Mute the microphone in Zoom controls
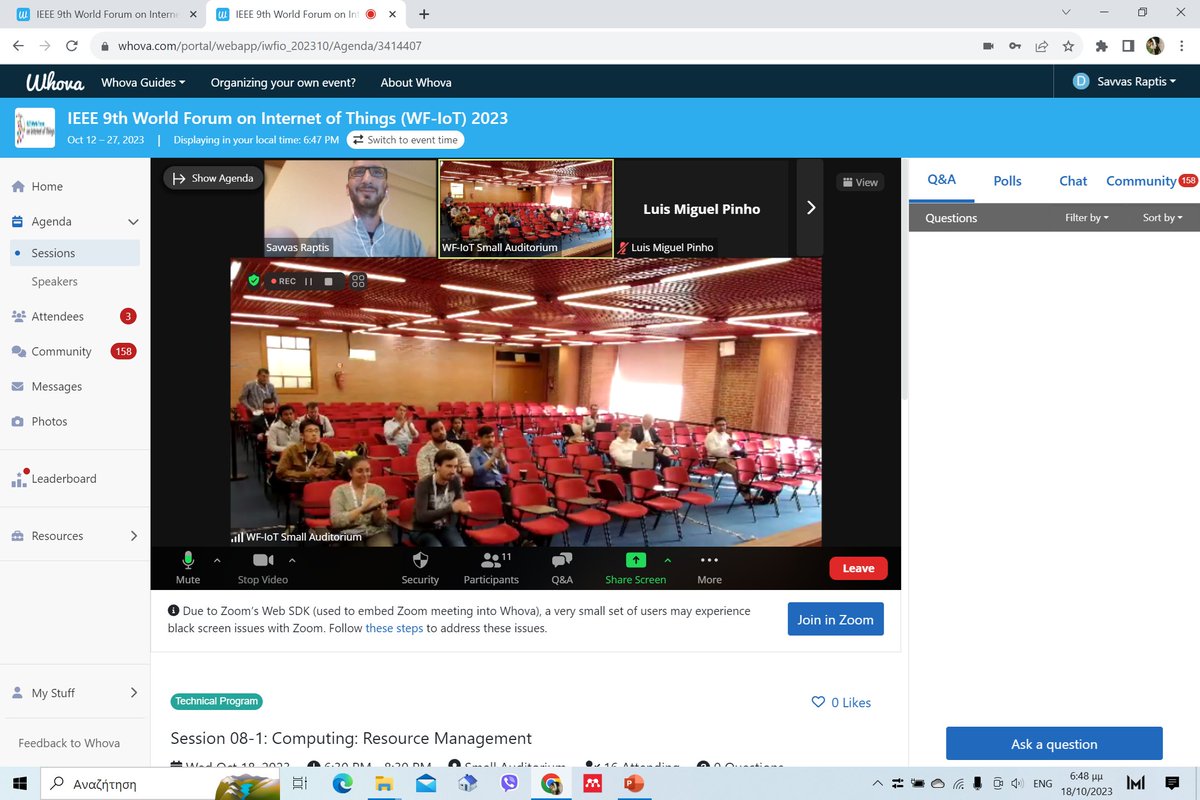This screenshot has height=800, width=1200. tap(187, 567)
